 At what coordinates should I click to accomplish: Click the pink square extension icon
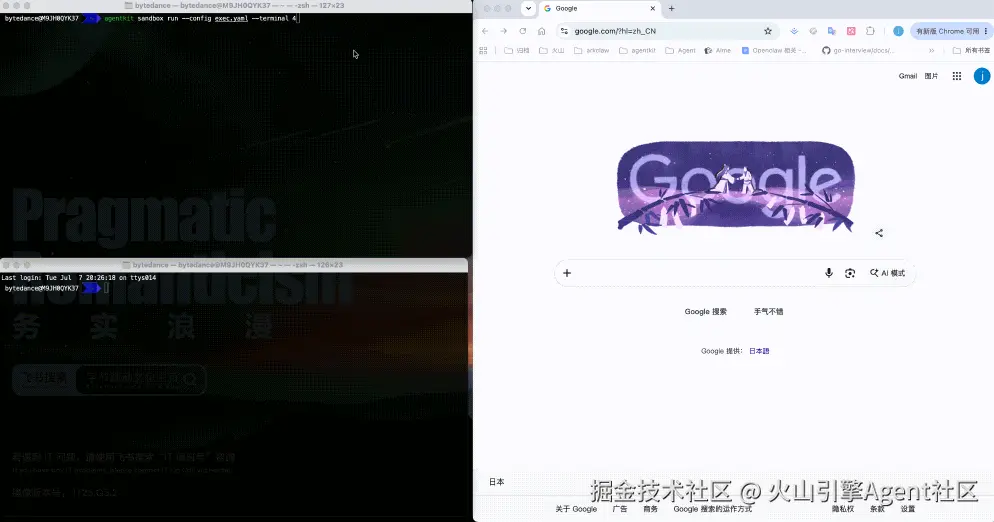tap(851, 31)
